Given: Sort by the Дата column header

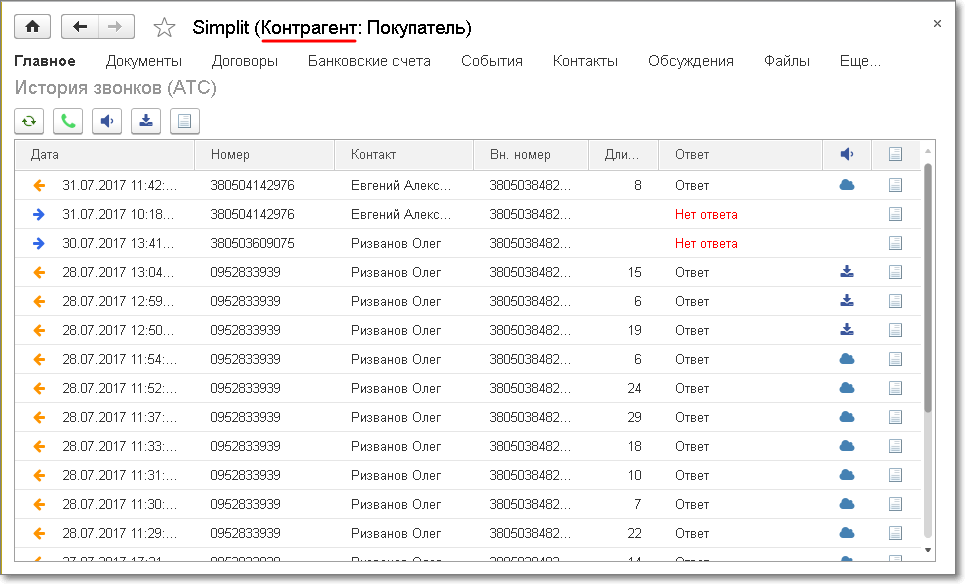Looking at the screenshot, I should click(x=104, y=155).
